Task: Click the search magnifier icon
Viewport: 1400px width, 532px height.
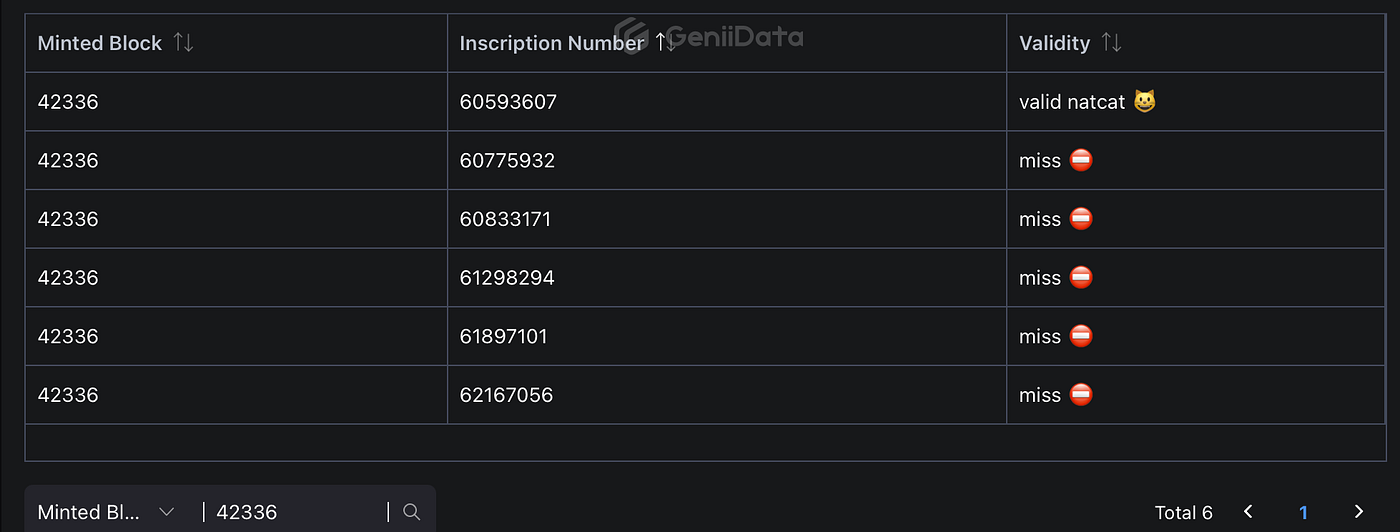Action: 411,512
